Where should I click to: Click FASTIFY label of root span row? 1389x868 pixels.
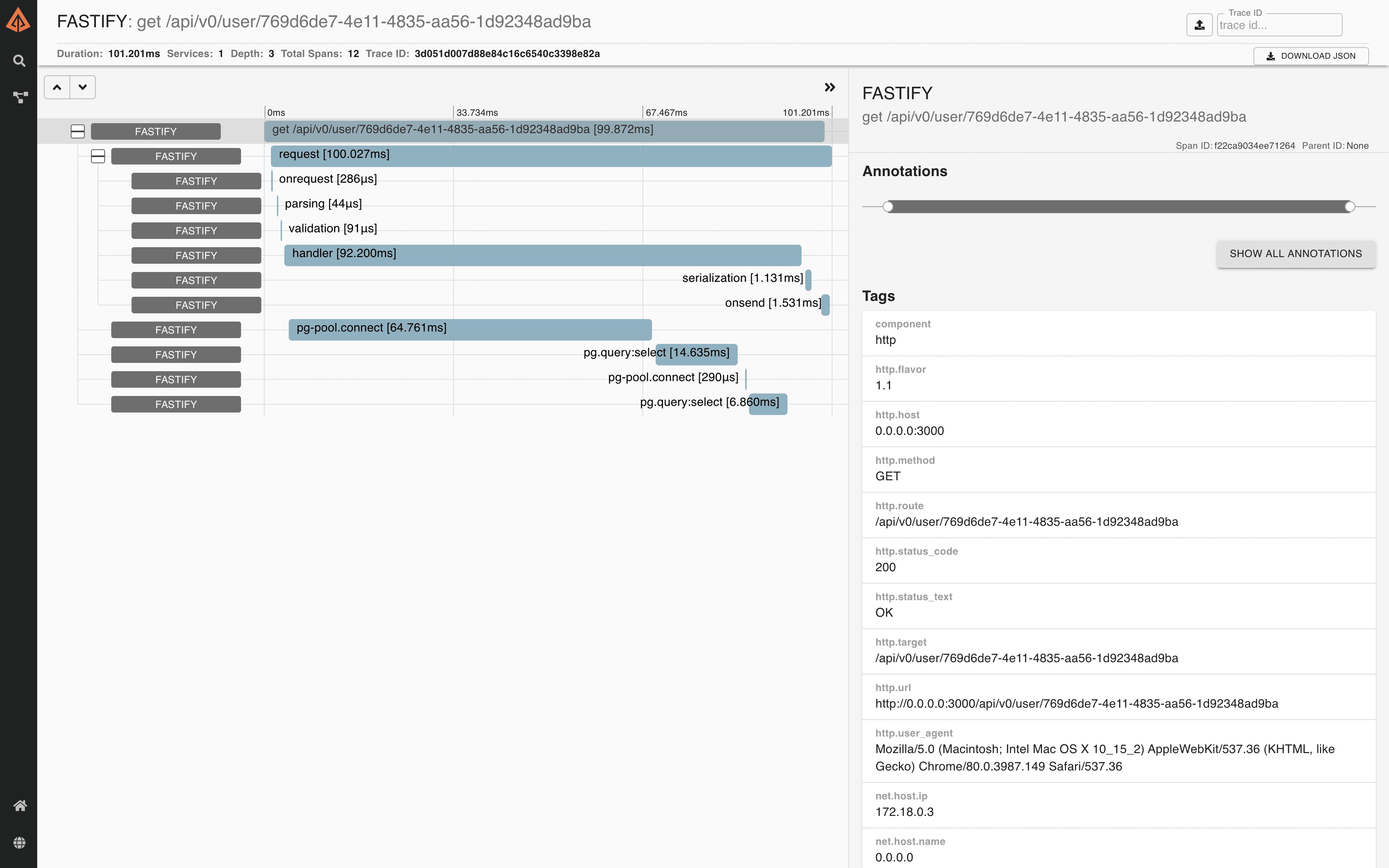[x=155, y=131]
